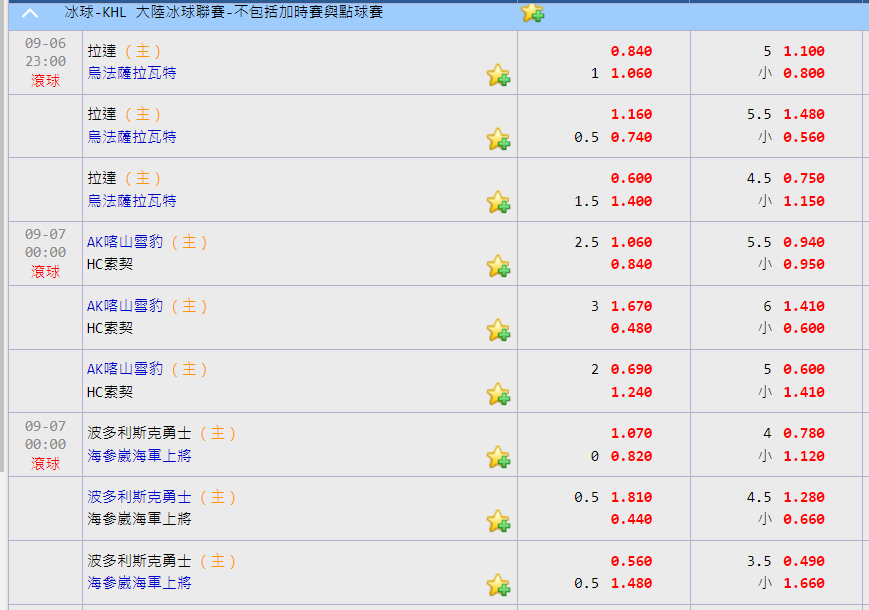Choose under odds 1.660

tap(804, 583)
